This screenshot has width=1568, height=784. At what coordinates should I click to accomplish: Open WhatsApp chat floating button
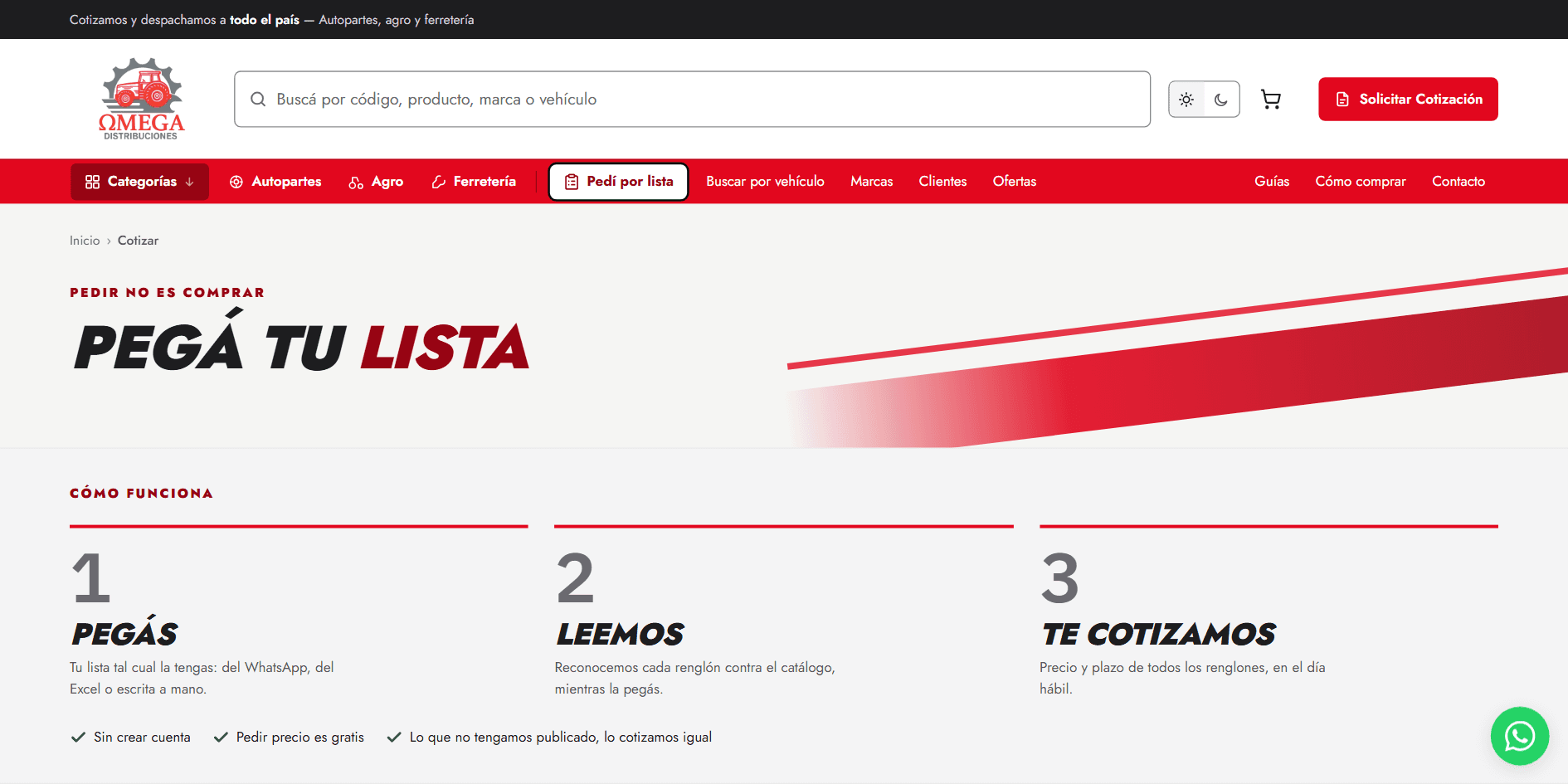pos(1520,736)
